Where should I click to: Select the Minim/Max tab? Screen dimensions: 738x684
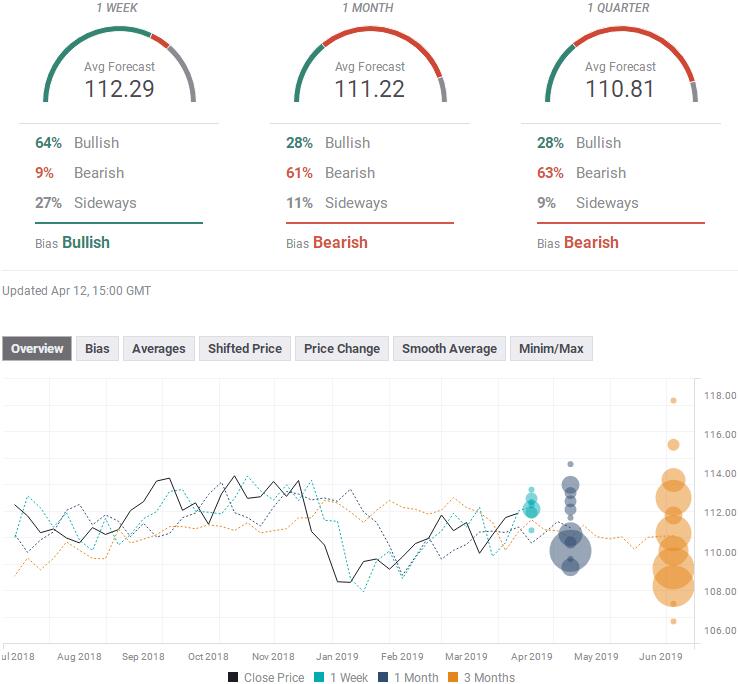coord(551,349)
